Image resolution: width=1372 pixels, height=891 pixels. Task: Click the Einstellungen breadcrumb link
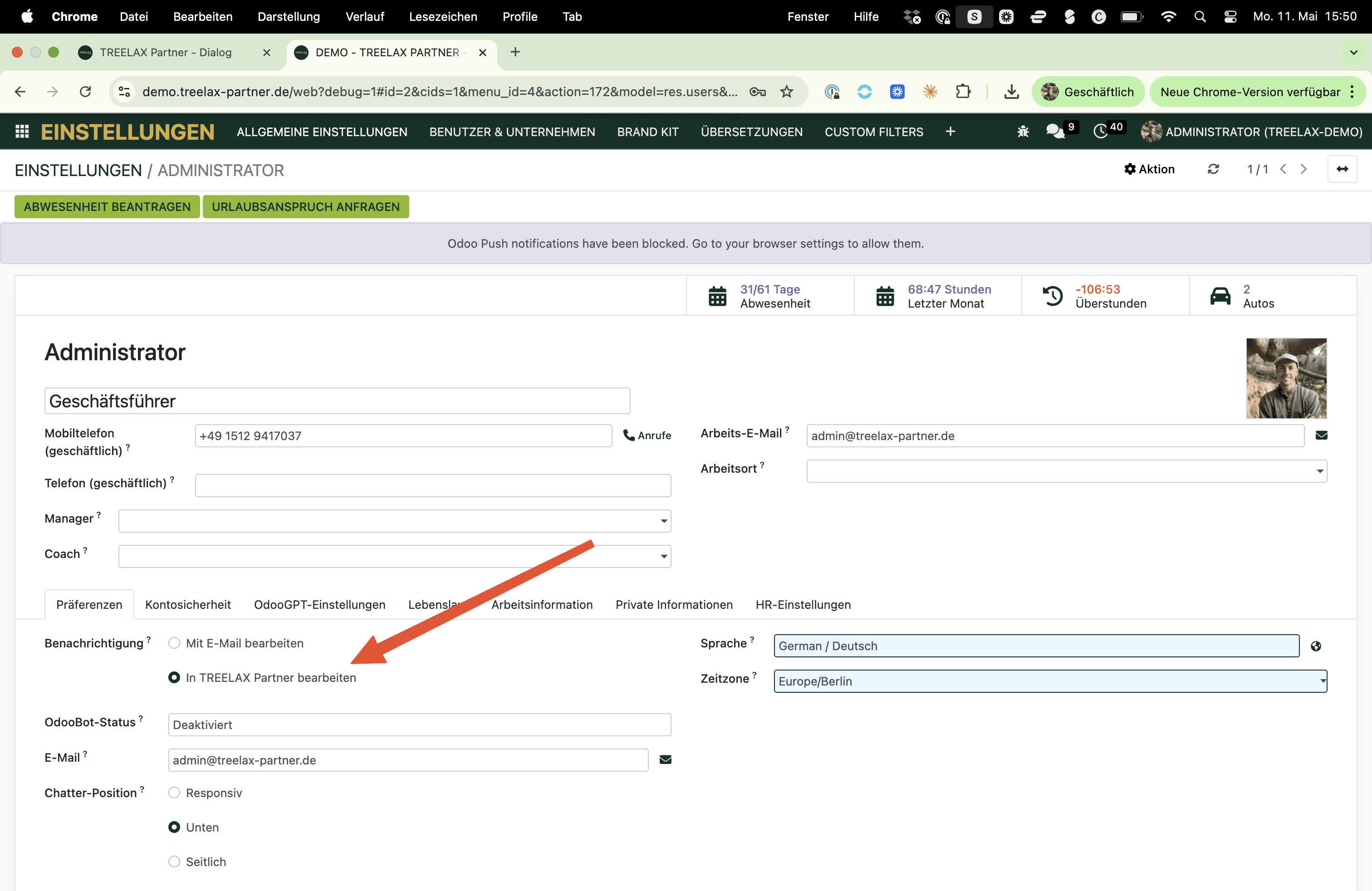pyautogui.click(x=78, y=170)
